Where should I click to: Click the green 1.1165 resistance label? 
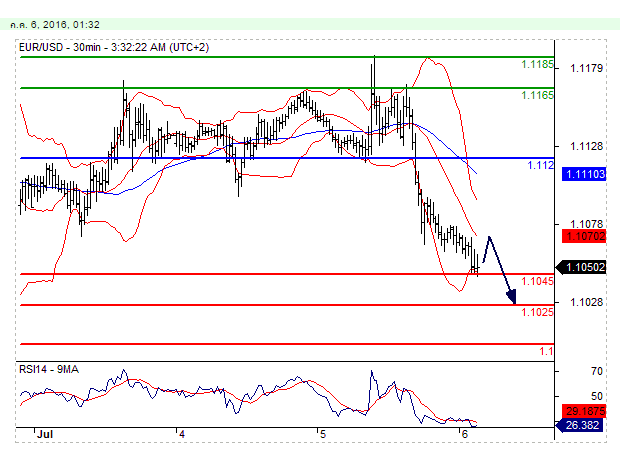[x=537, y=95]
